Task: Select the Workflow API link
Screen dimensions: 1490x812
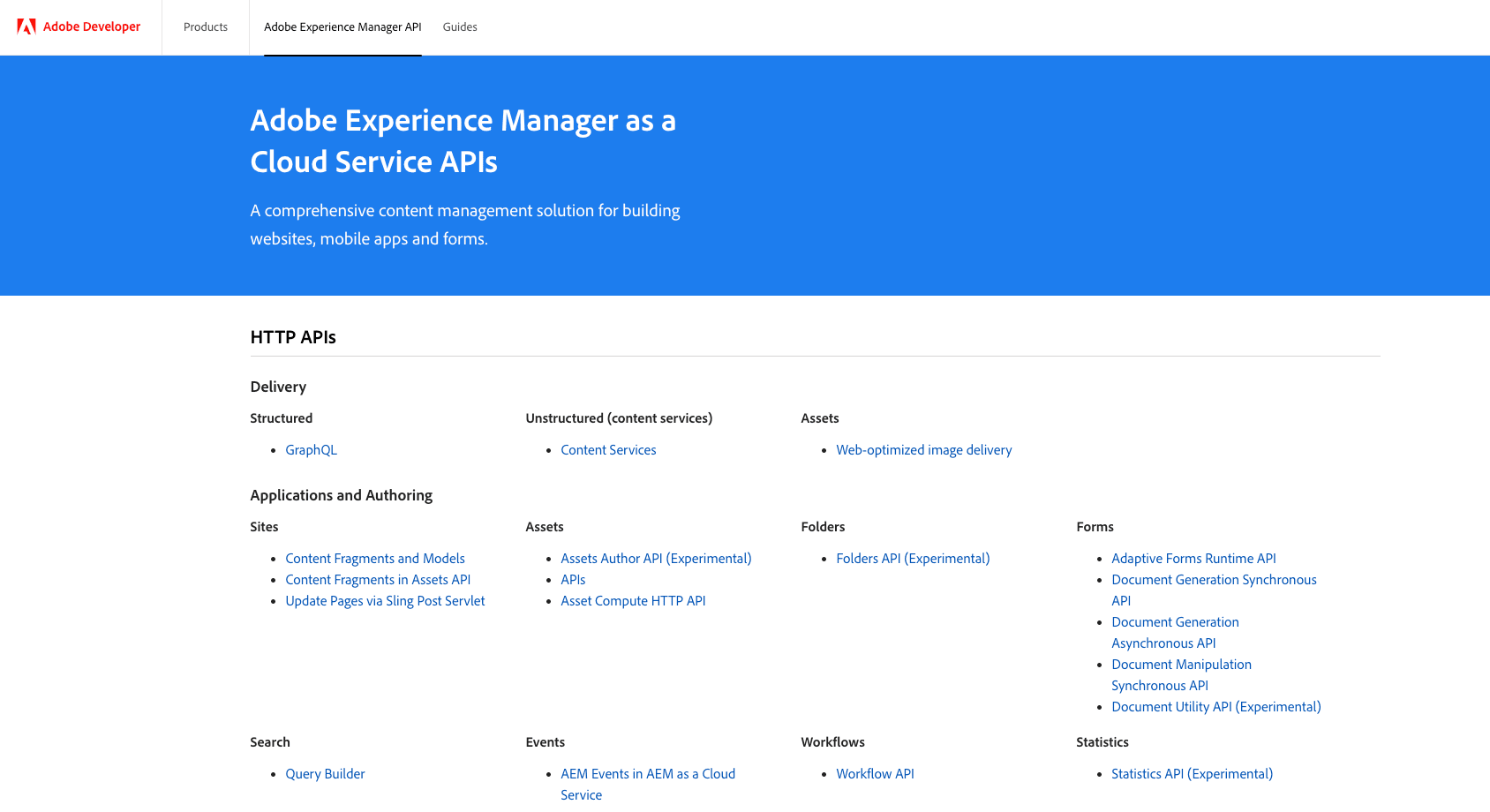Action: tap(875, 773)
